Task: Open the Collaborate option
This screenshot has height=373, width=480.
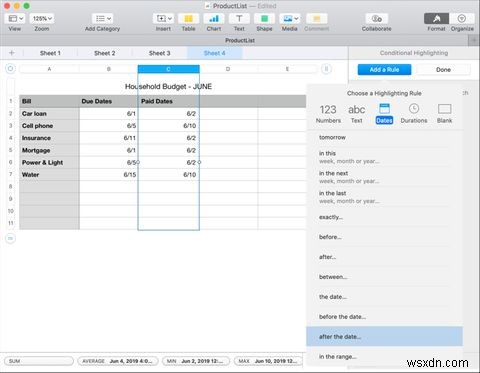Action: (x=377, y=19)
